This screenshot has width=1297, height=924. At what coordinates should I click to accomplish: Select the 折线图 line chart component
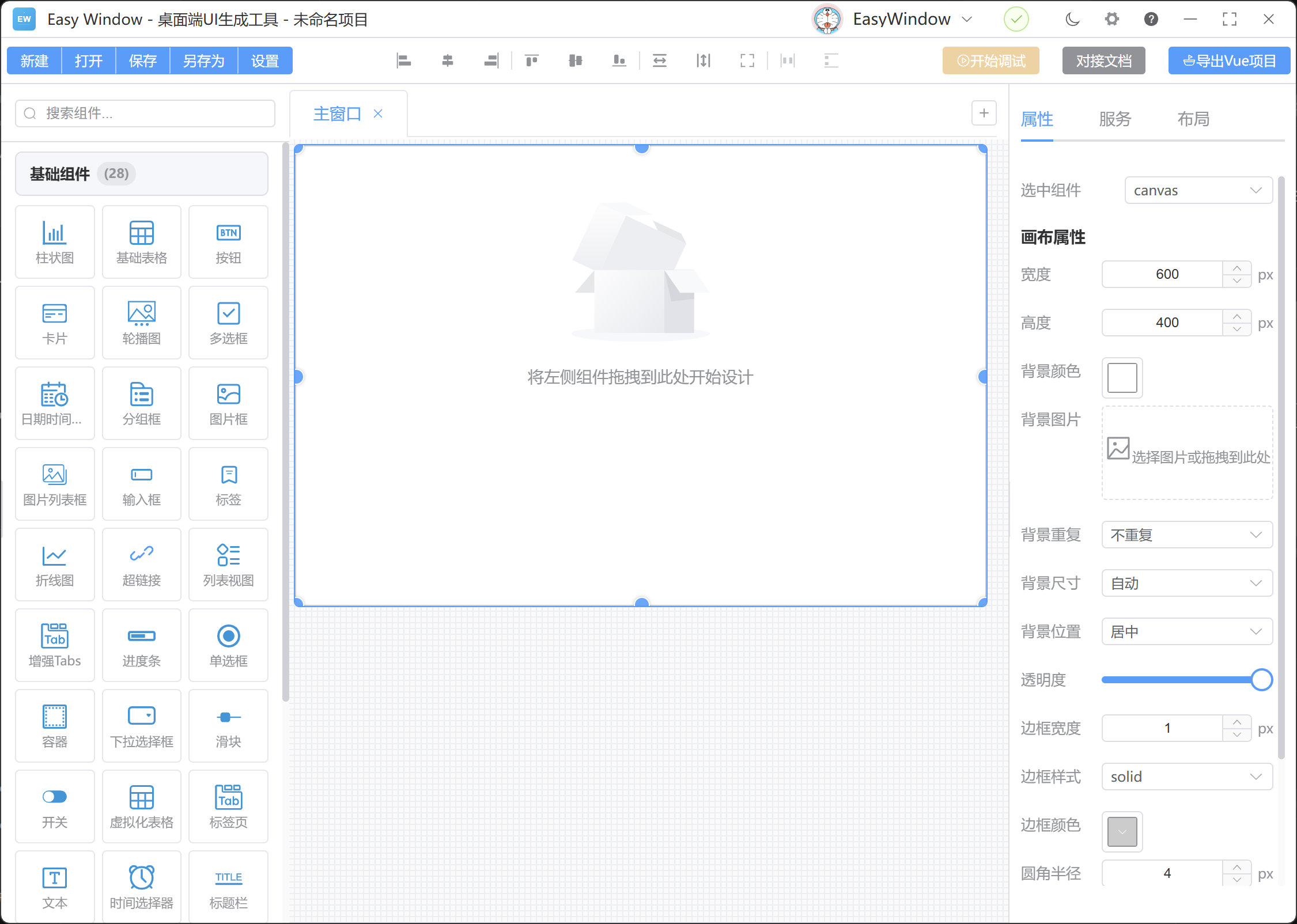pos(55,565)
